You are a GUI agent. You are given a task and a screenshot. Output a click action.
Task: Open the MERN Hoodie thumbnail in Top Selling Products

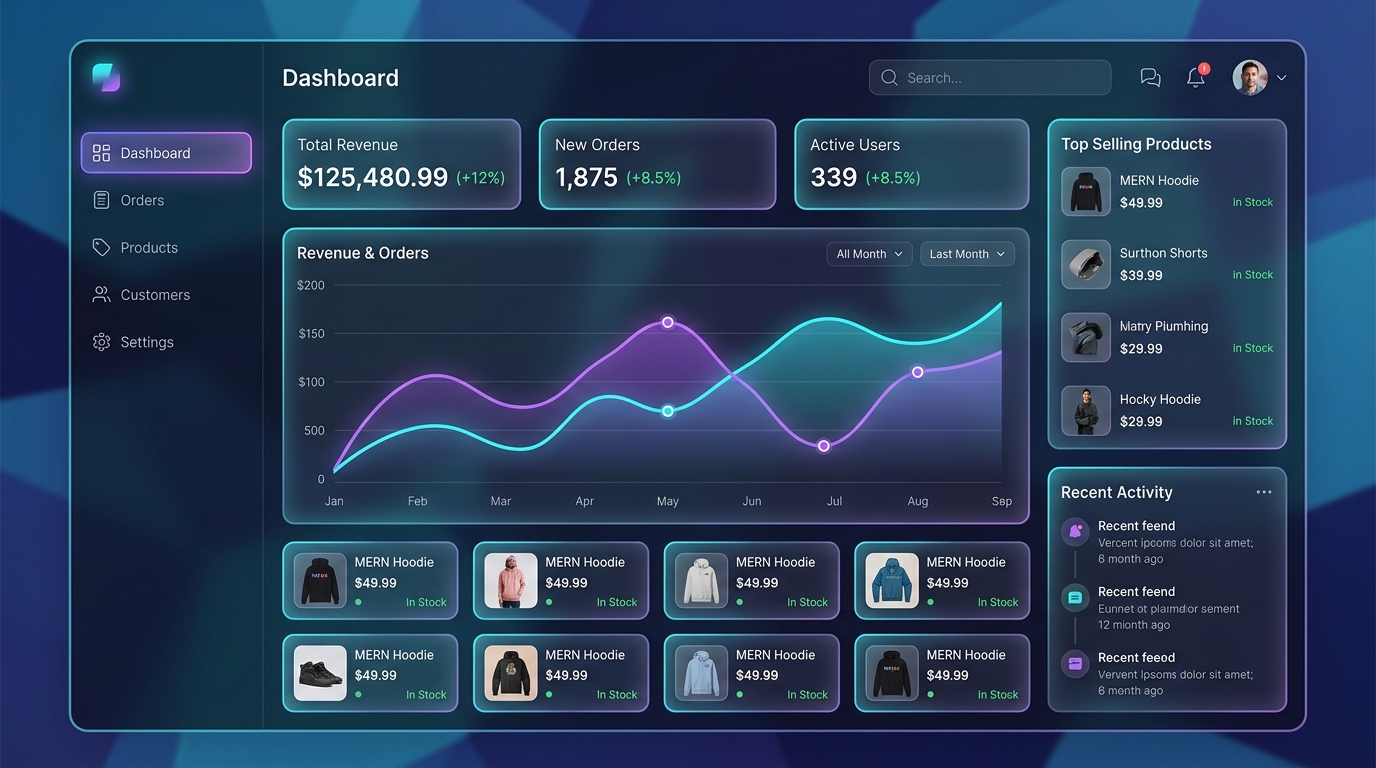[1086, 191]
